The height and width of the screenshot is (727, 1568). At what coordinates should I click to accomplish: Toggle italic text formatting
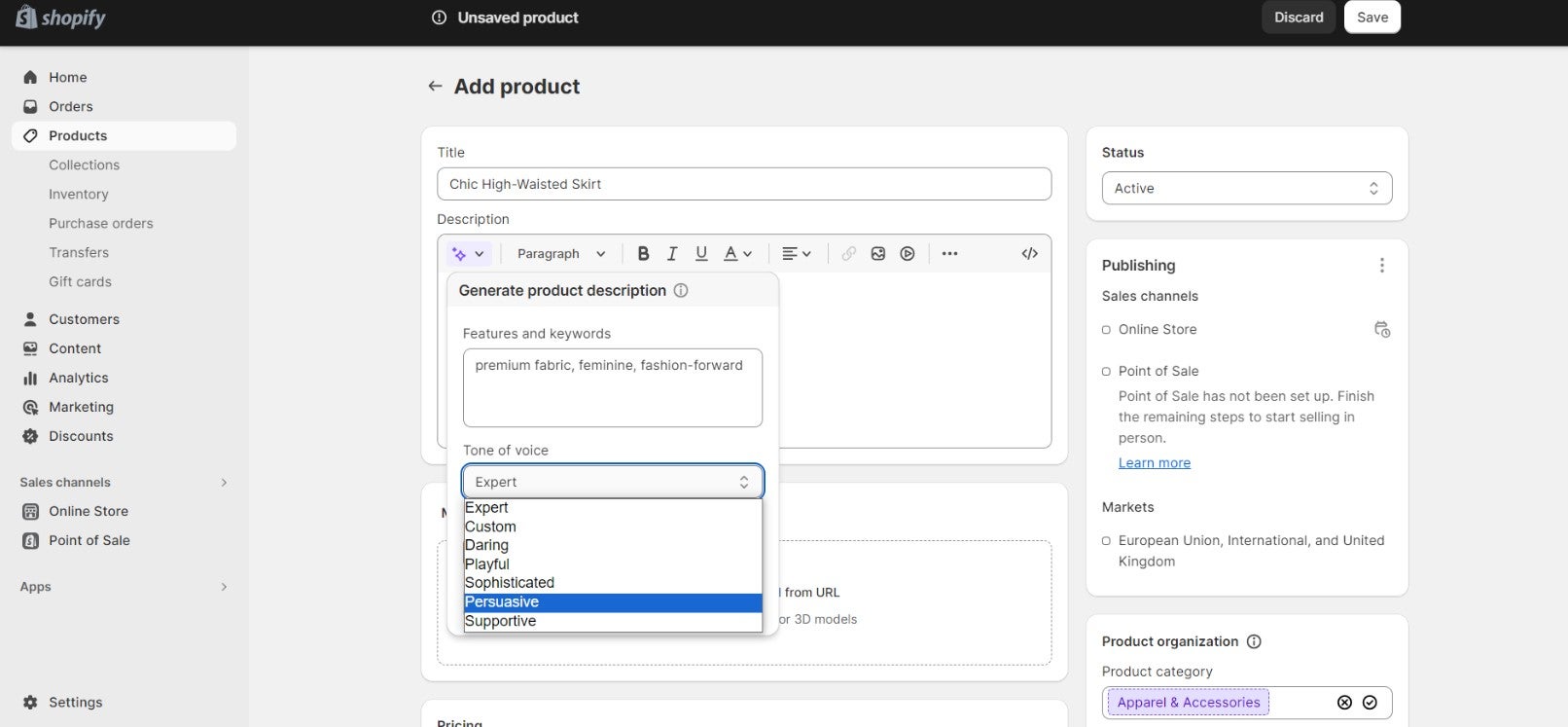pyautogui.click(x=672, y=254)
